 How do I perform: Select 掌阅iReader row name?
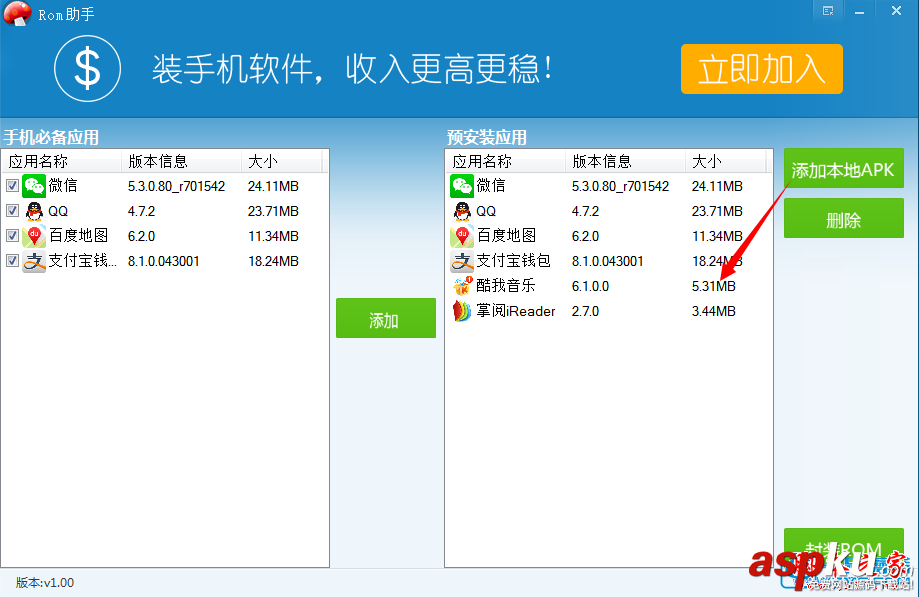516,311
